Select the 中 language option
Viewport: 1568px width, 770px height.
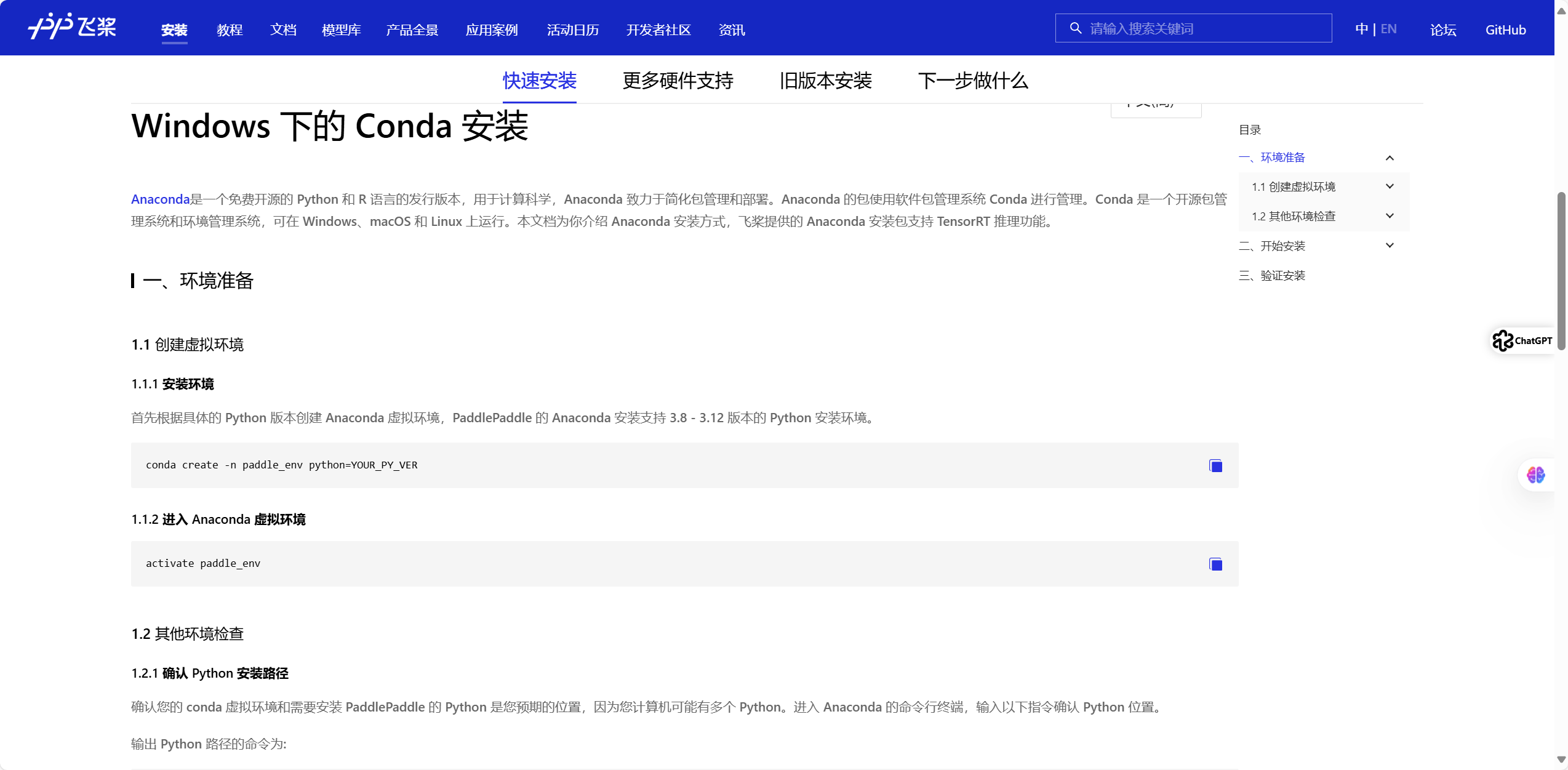1361,29
